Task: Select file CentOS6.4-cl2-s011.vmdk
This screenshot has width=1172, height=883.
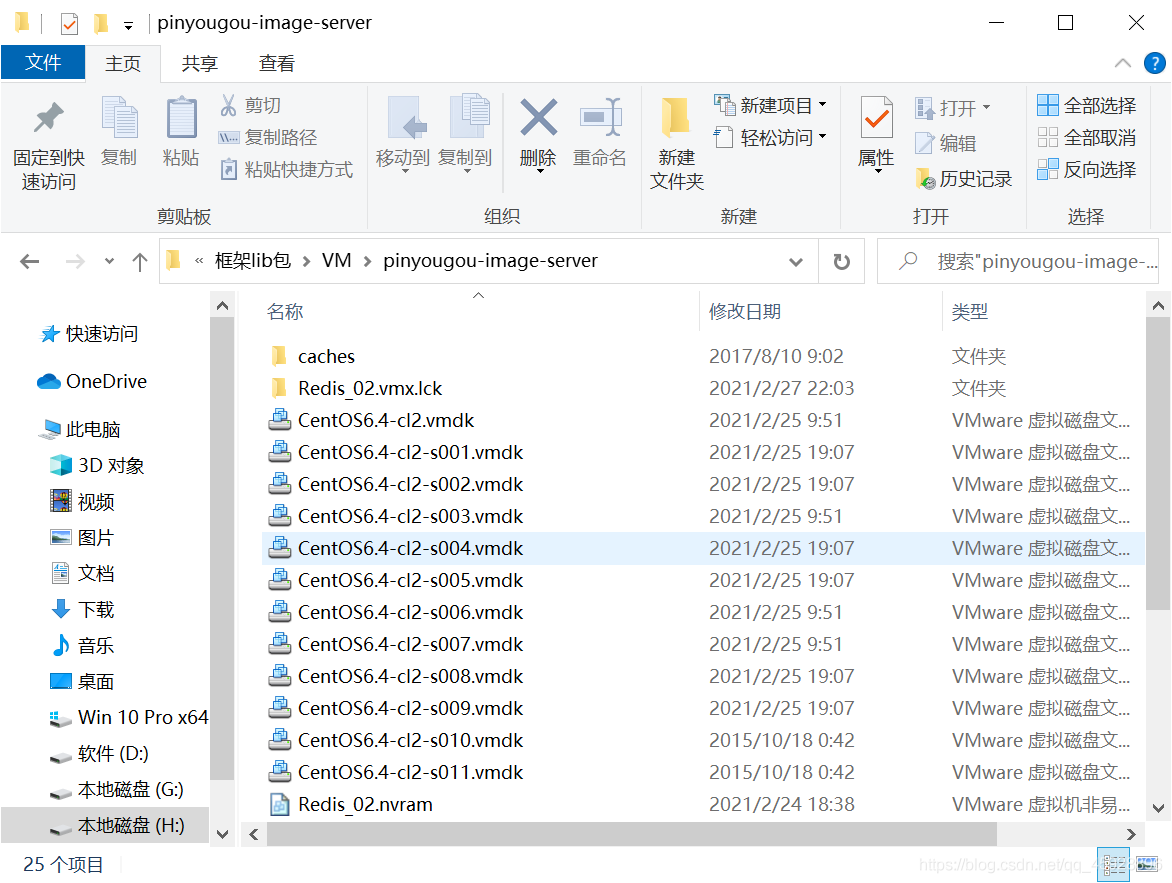Action: pyautogui.click(x=410, y=772)
